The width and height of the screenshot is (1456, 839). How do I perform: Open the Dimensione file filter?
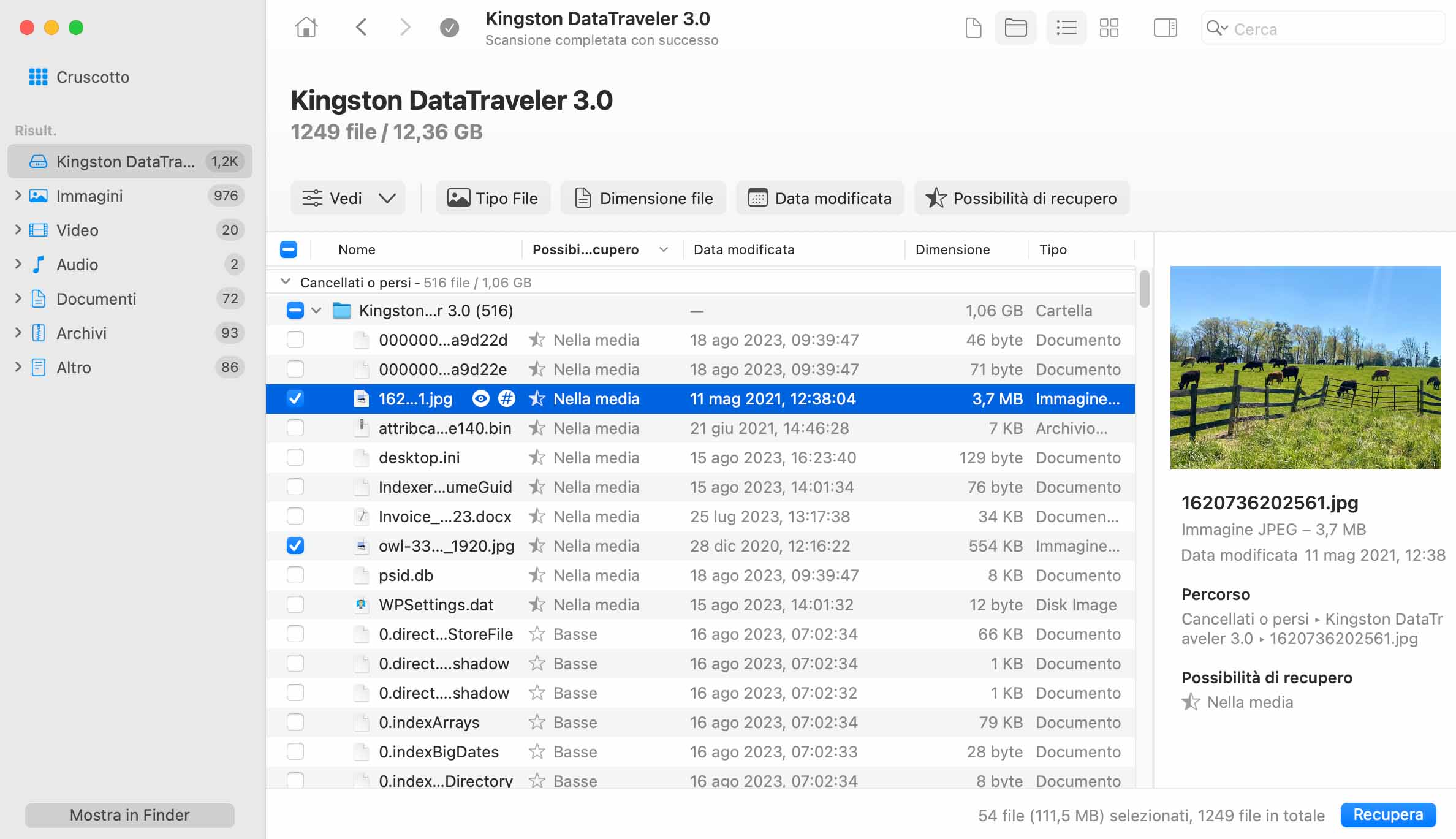click(x=643, y=198)
